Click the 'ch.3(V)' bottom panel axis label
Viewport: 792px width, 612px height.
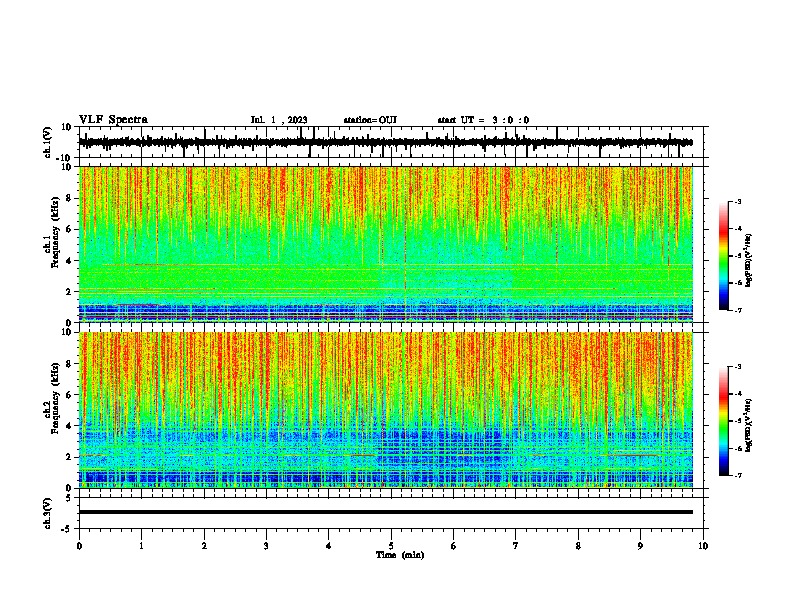[x=48, y=513]
